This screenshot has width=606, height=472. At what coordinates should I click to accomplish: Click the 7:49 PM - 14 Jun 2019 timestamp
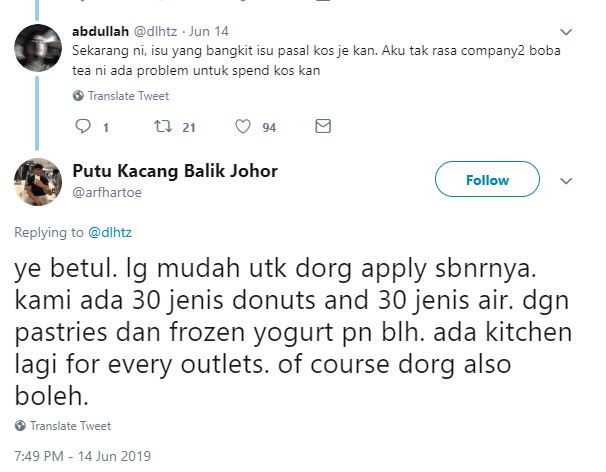pyautogui.click(x=82, y=456)
